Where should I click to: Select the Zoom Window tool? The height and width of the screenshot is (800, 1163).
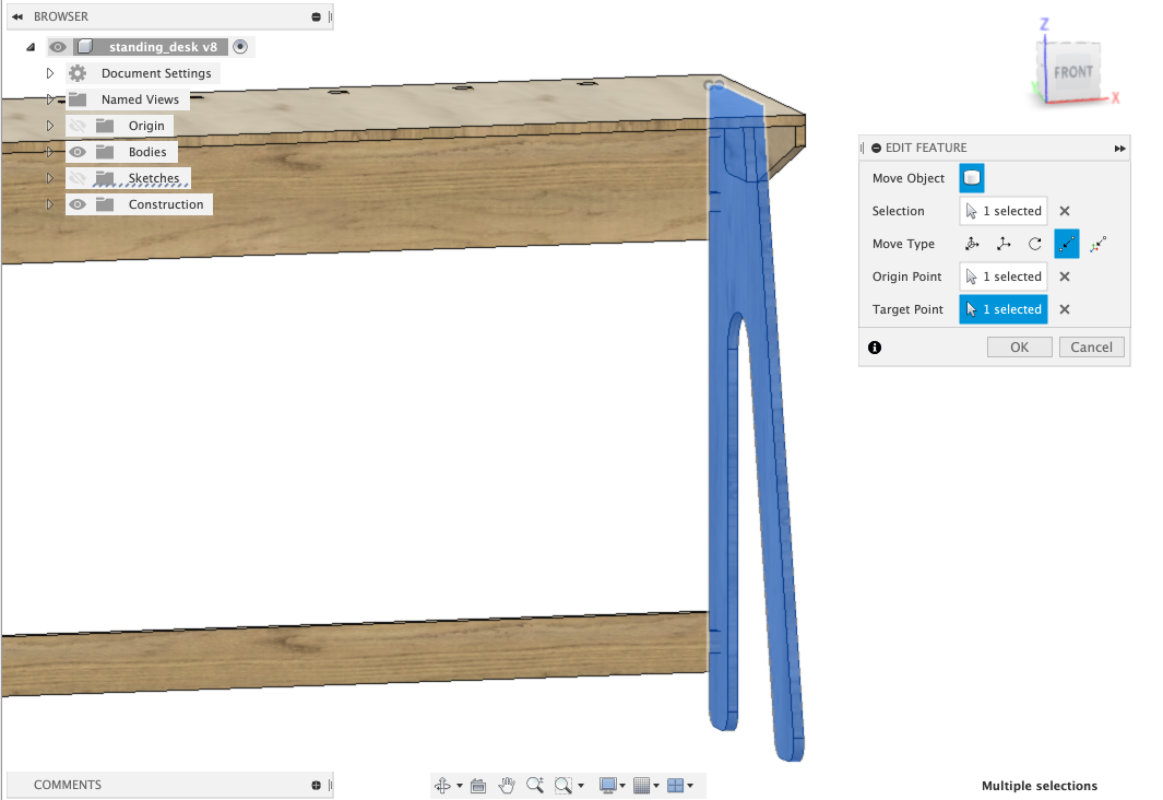pyautogui.click(x=563, y=785)
